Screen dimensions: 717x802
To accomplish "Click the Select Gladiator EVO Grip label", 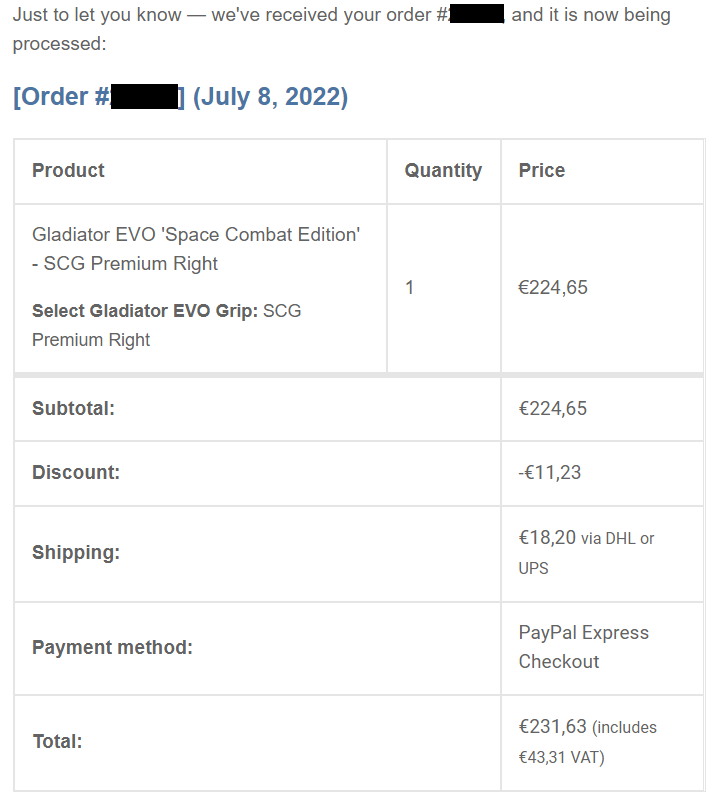I will 145,311.
